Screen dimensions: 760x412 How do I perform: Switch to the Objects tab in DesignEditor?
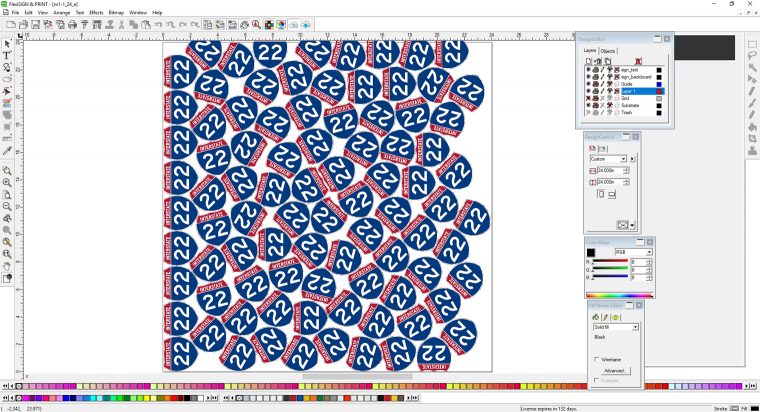point(608,51)
